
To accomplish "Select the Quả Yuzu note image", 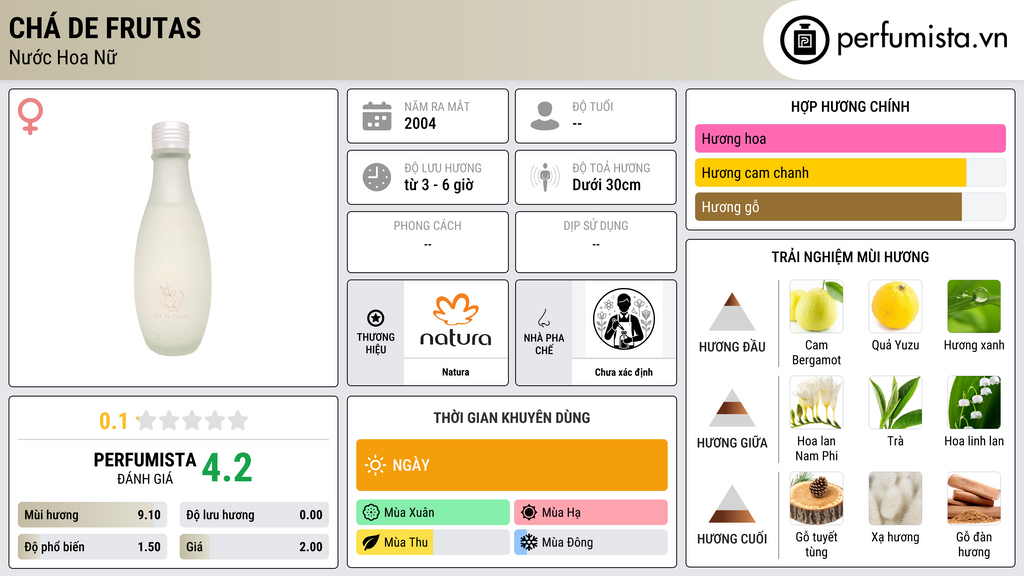I will [x=895, y=306].
